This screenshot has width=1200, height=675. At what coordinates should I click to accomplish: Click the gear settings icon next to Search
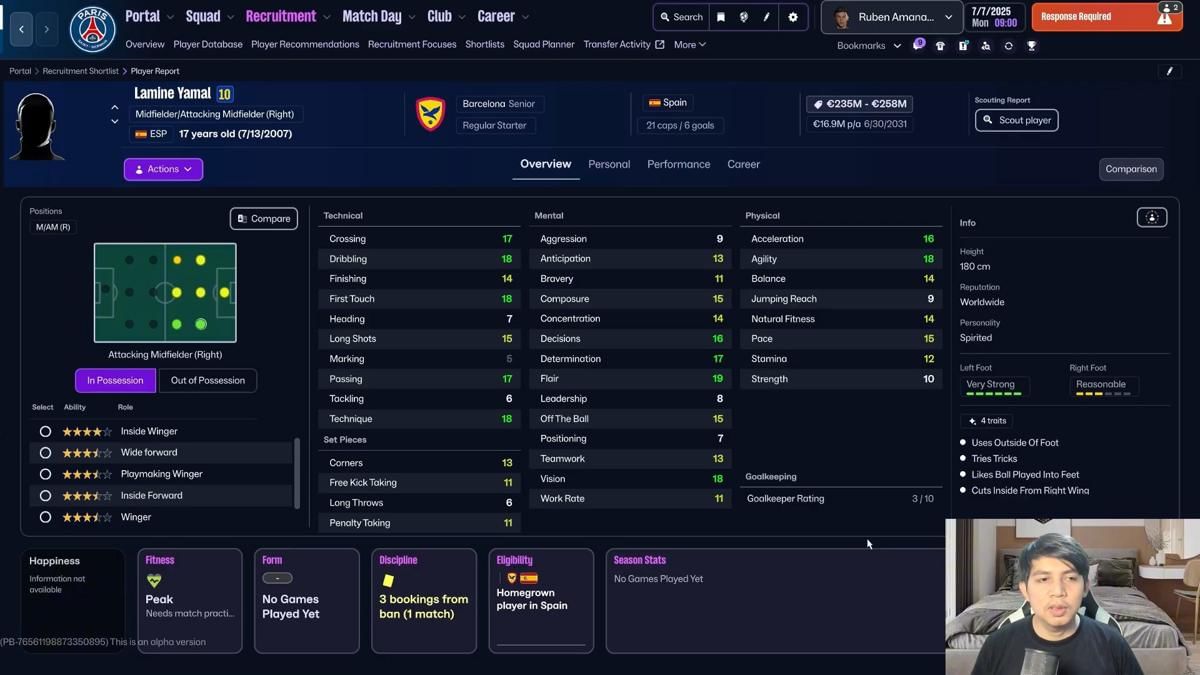[793, 17]
